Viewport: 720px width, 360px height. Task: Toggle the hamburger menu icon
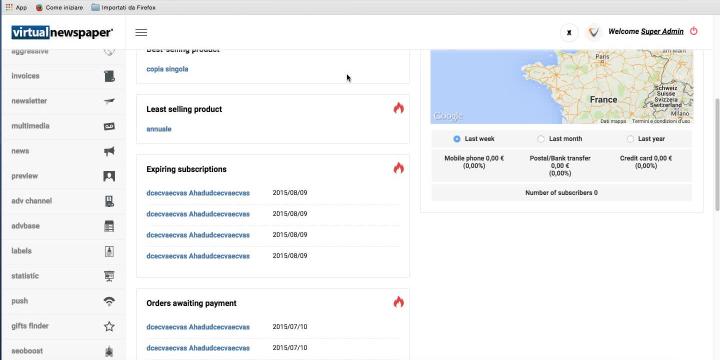141,33
